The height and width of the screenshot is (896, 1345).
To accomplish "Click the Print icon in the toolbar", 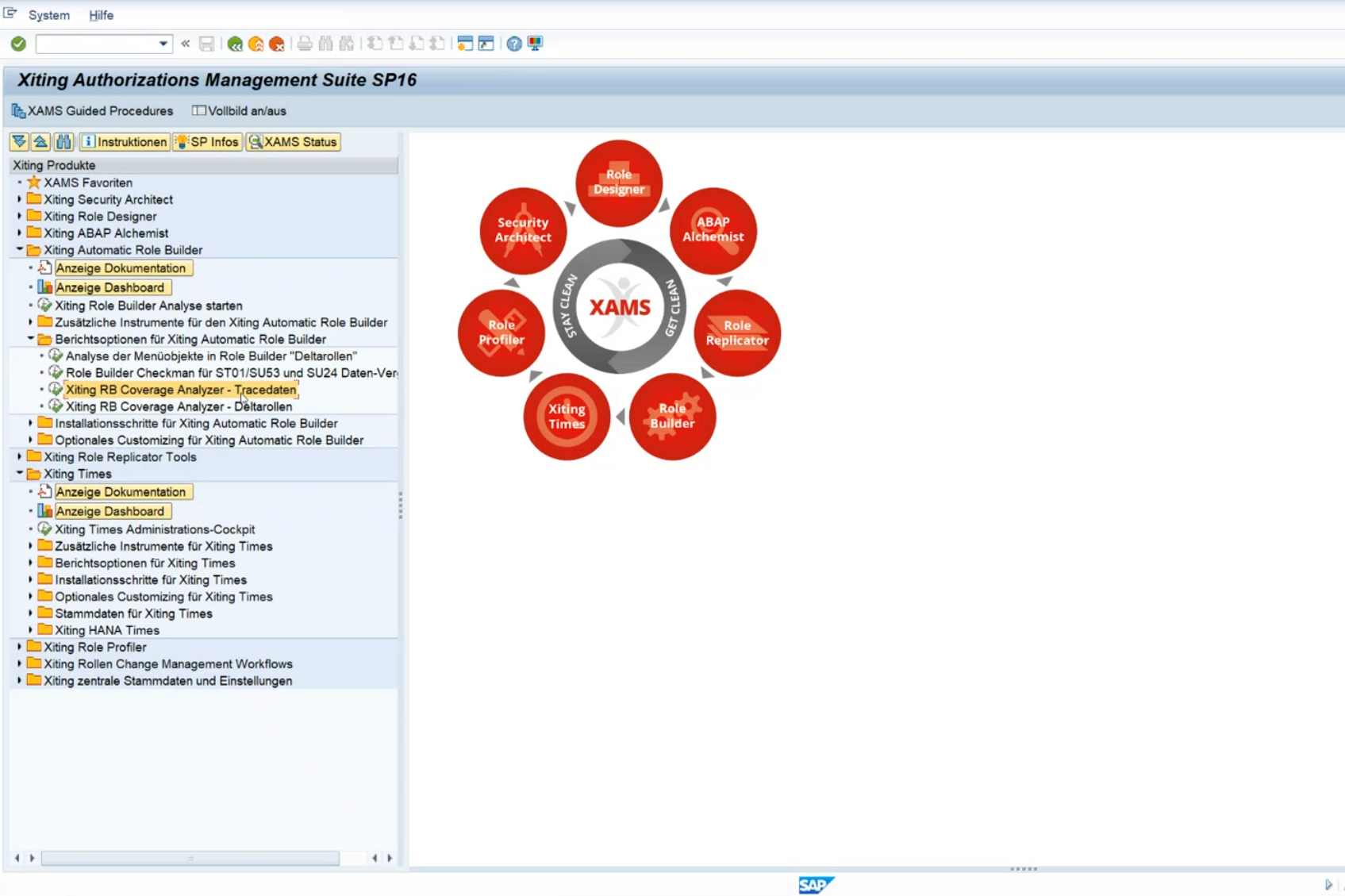I will [x=305, y=44].
